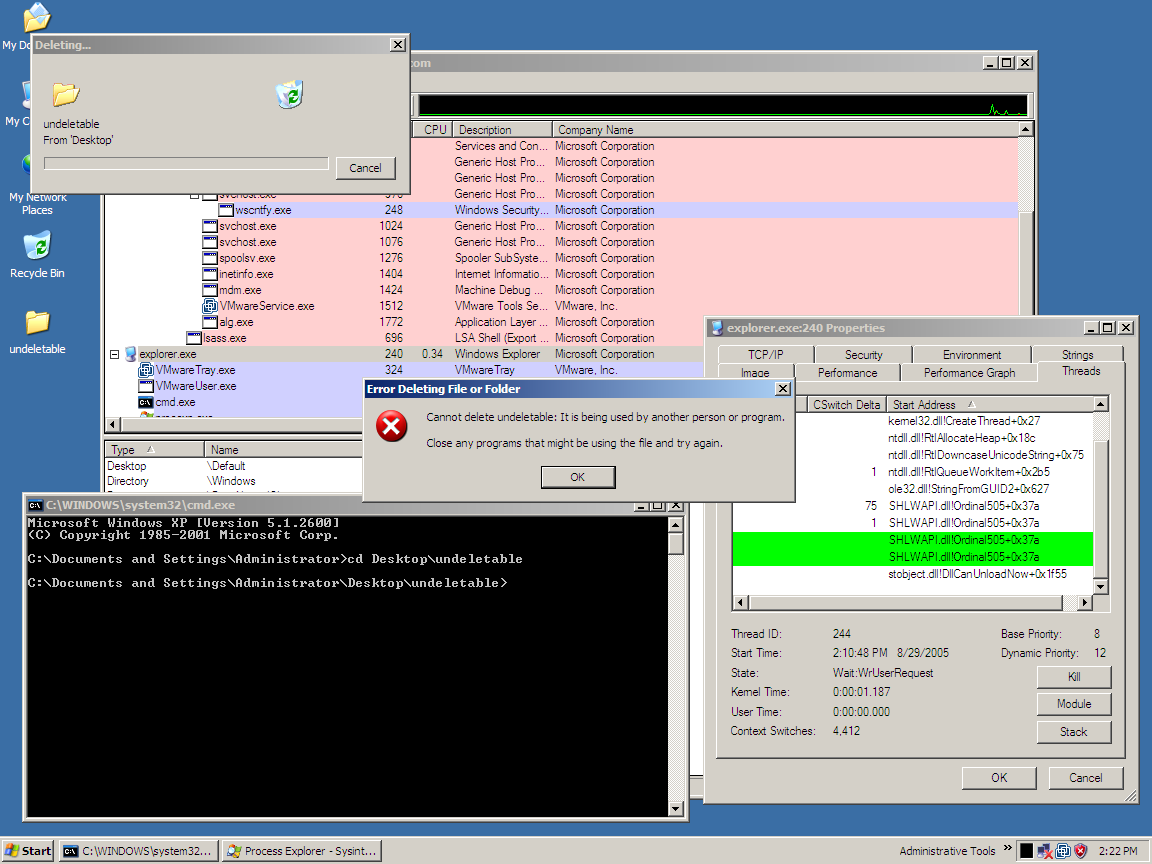Sort threads by Start Address column
The height and width of the screenshot is (864, 1152).
990,405
